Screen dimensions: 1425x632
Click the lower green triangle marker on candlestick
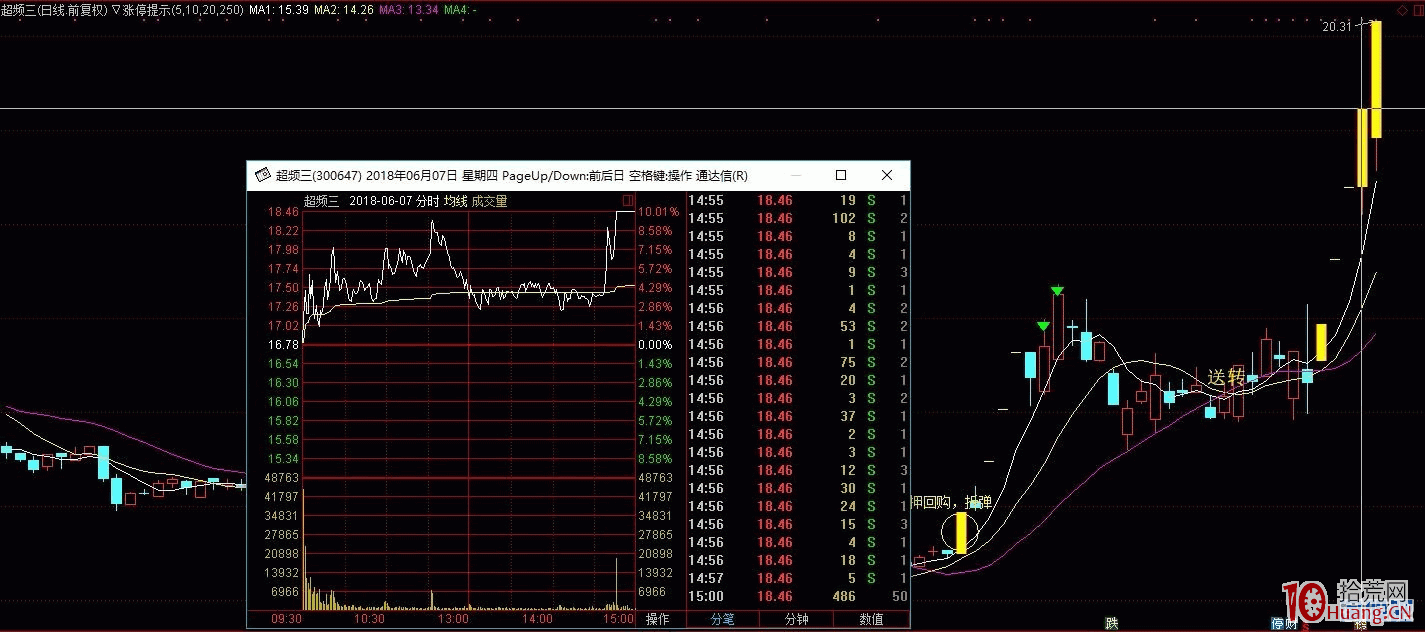tap(1043, 326)
